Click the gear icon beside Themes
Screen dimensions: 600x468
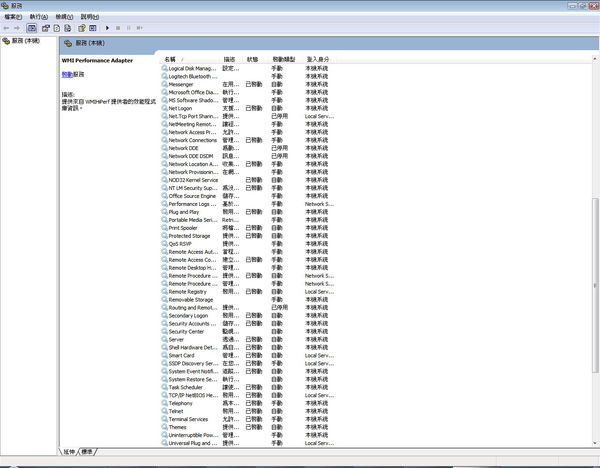[164, 427]
